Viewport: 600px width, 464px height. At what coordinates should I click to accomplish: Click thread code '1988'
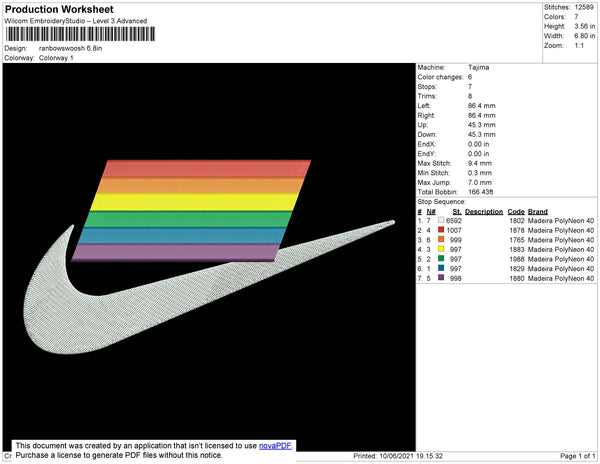pyautogui.click(x=517, y=259)
